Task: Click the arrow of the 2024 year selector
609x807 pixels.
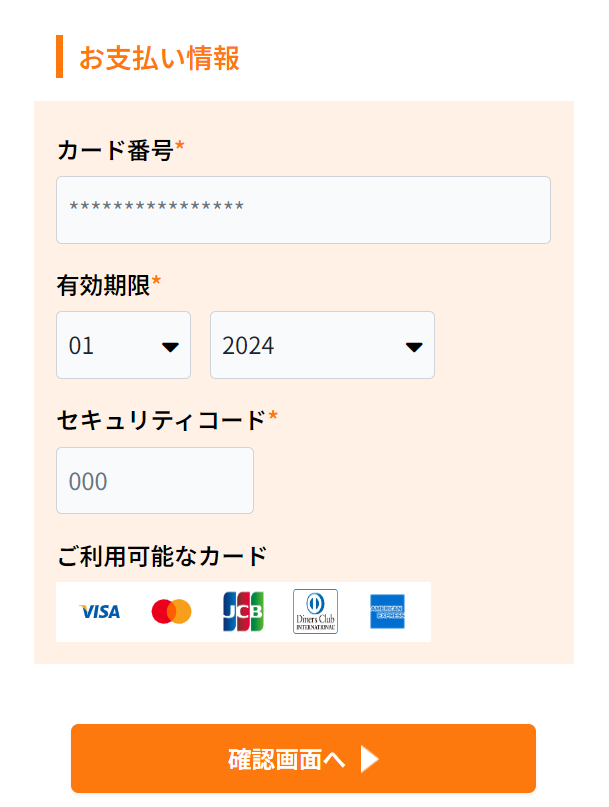Action: pyautogui.click(x=414, y=347)
